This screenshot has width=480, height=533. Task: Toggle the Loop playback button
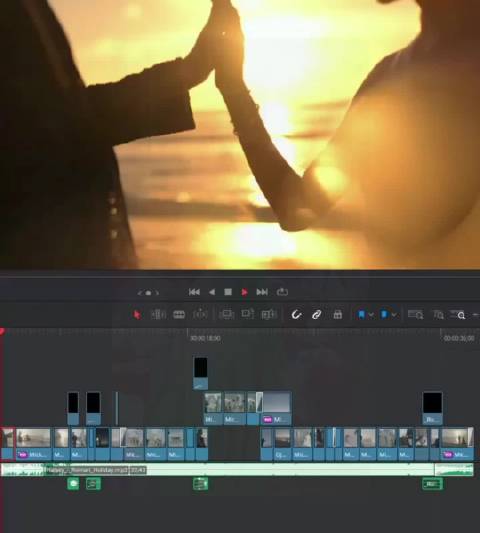pyautogui.click(x=282, y=292)
